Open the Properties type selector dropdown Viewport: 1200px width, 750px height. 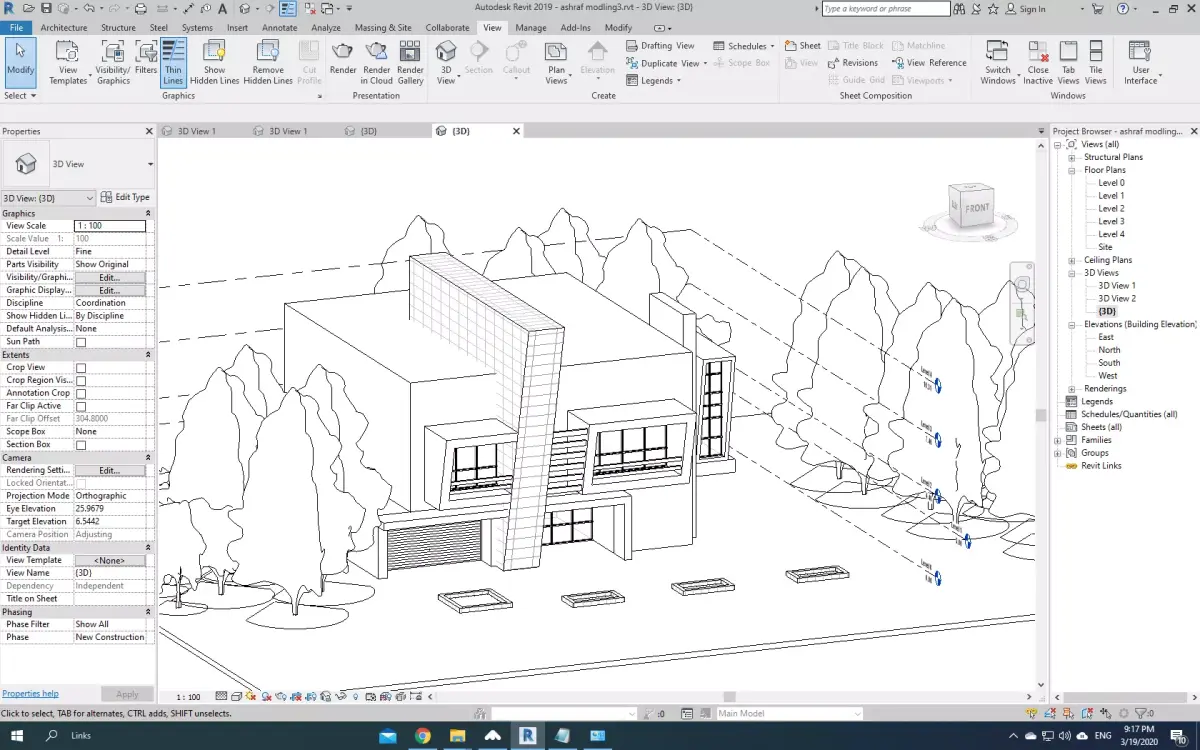[150, 164]
